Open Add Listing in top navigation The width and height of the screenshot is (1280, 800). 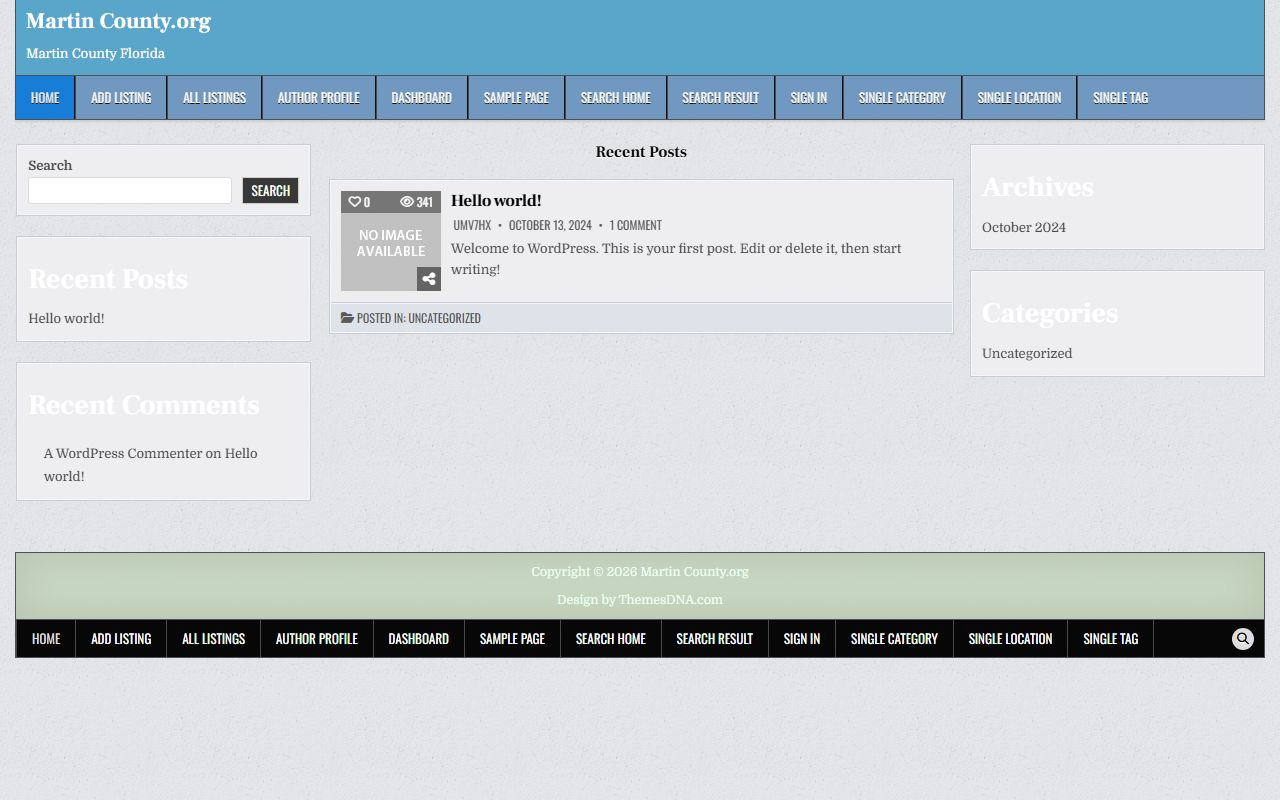(x=121, y=98)
